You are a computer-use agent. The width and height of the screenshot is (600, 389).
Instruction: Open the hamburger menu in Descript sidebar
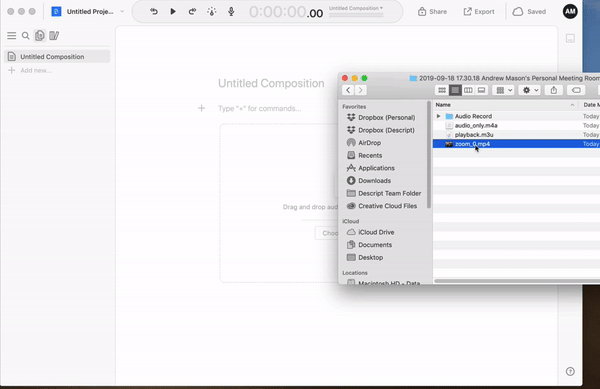tap(11, 36)
